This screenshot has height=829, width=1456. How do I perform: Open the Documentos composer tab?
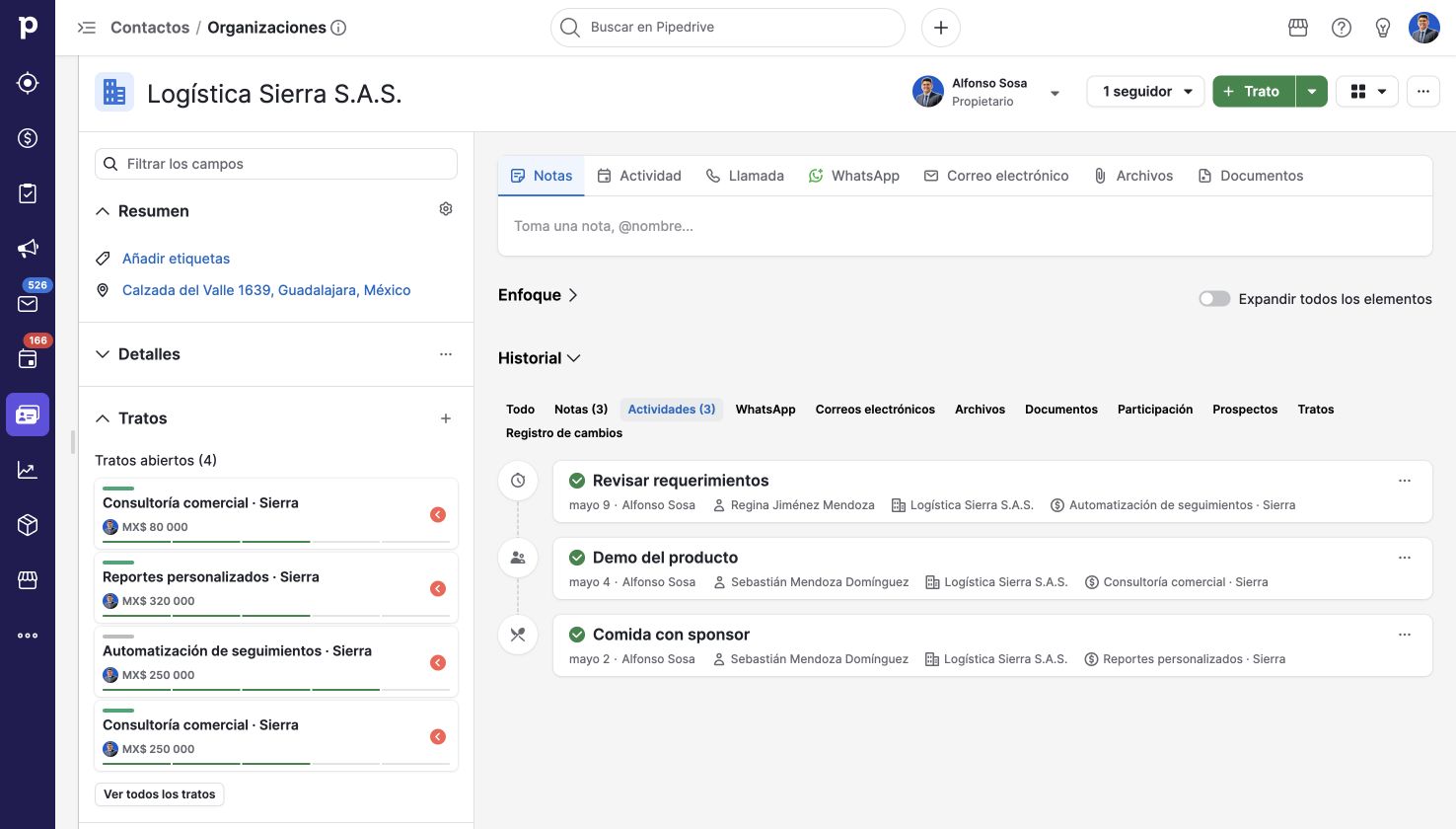1251,176
